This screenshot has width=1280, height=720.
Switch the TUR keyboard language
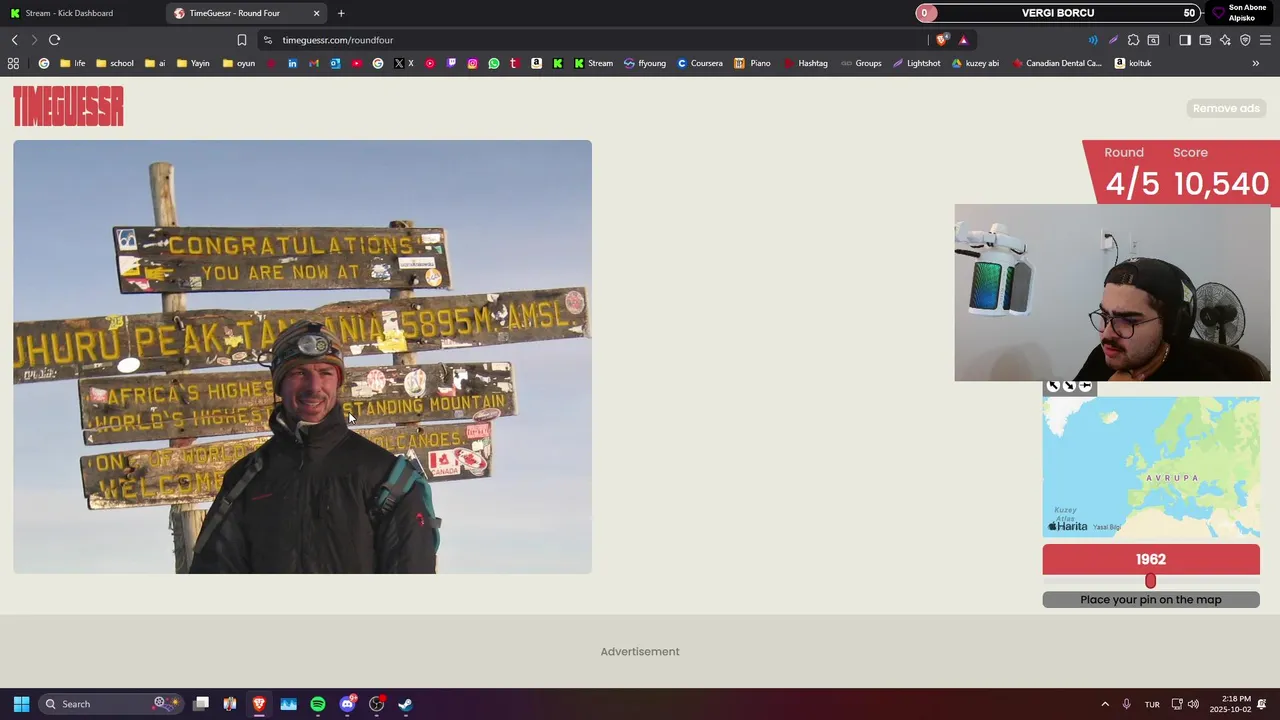[x=1152, y=704]
